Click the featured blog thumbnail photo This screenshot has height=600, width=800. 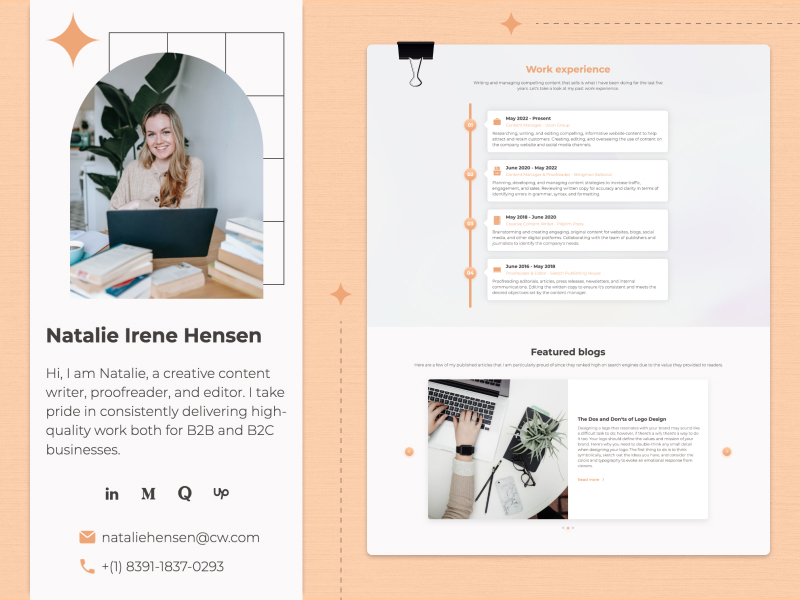tap(497, 448)
